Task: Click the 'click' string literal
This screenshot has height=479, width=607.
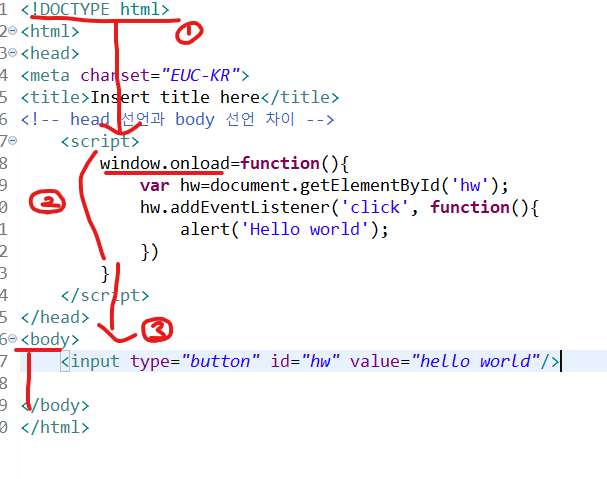Action: (x=375, y=208)
